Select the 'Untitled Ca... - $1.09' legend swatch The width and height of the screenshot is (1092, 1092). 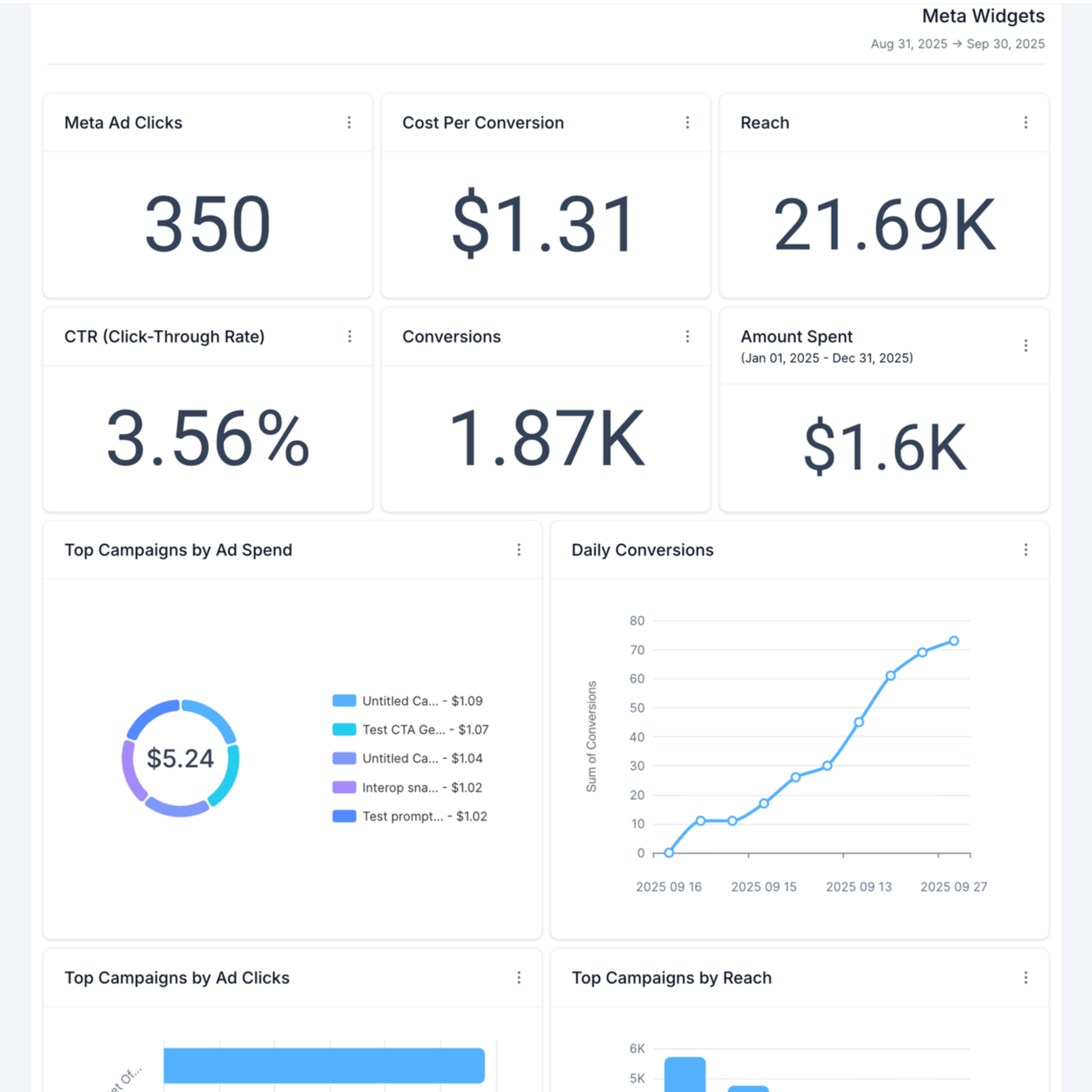click(344, 701)
